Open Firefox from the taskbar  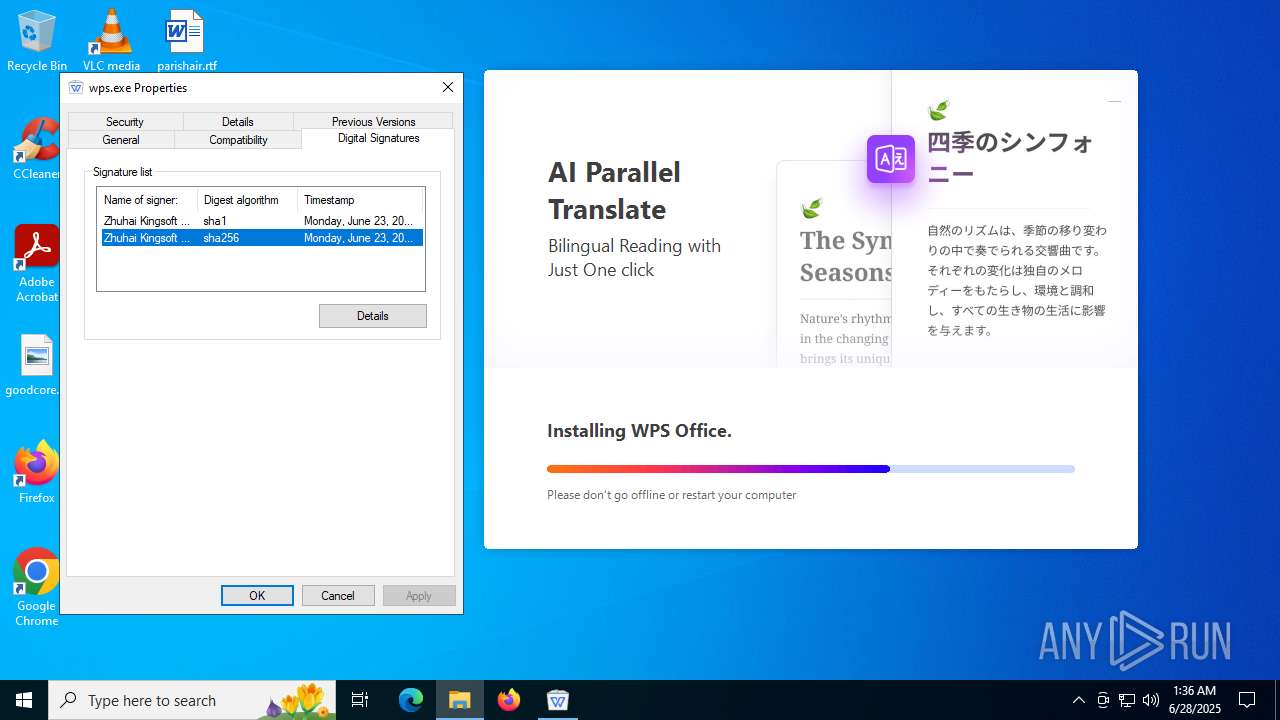pos(509,700)
